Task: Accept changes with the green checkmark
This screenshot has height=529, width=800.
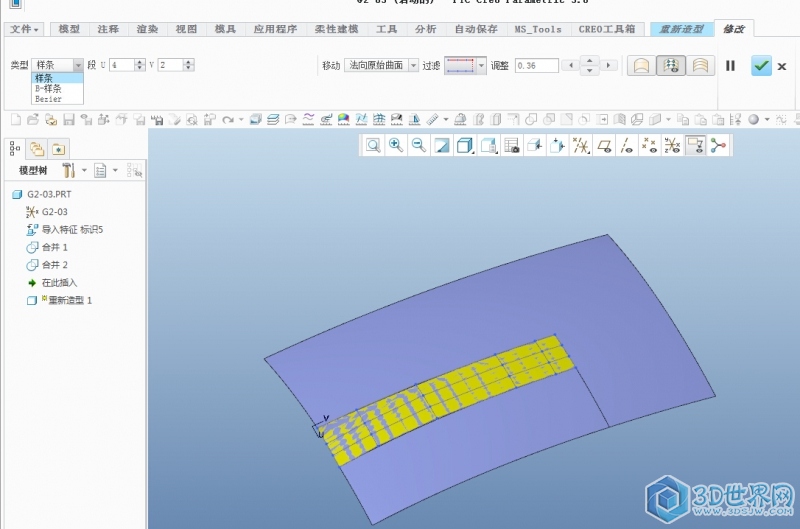Action: 761,66
